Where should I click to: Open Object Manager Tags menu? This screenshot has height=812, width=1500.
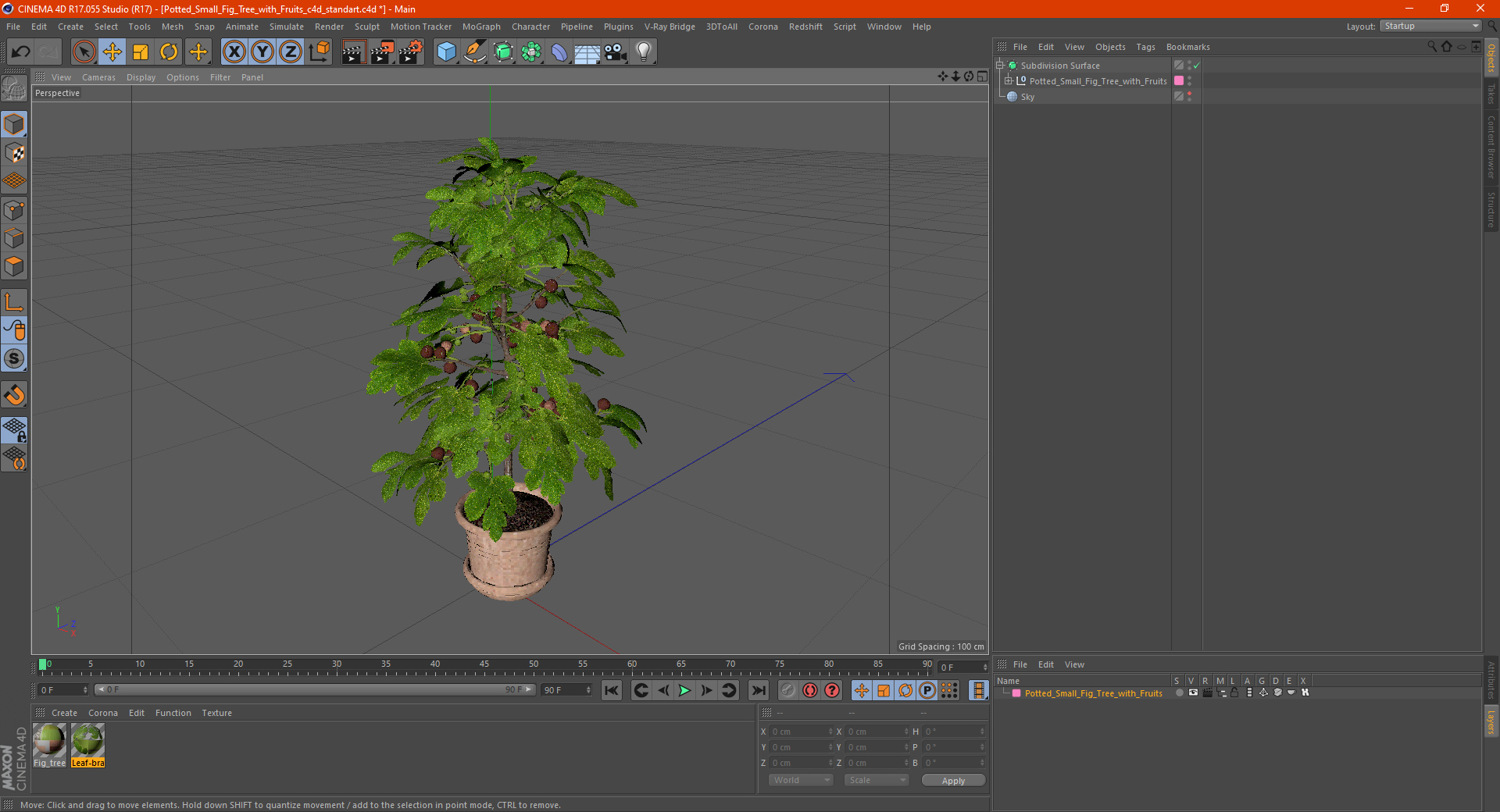point(1145,47)
